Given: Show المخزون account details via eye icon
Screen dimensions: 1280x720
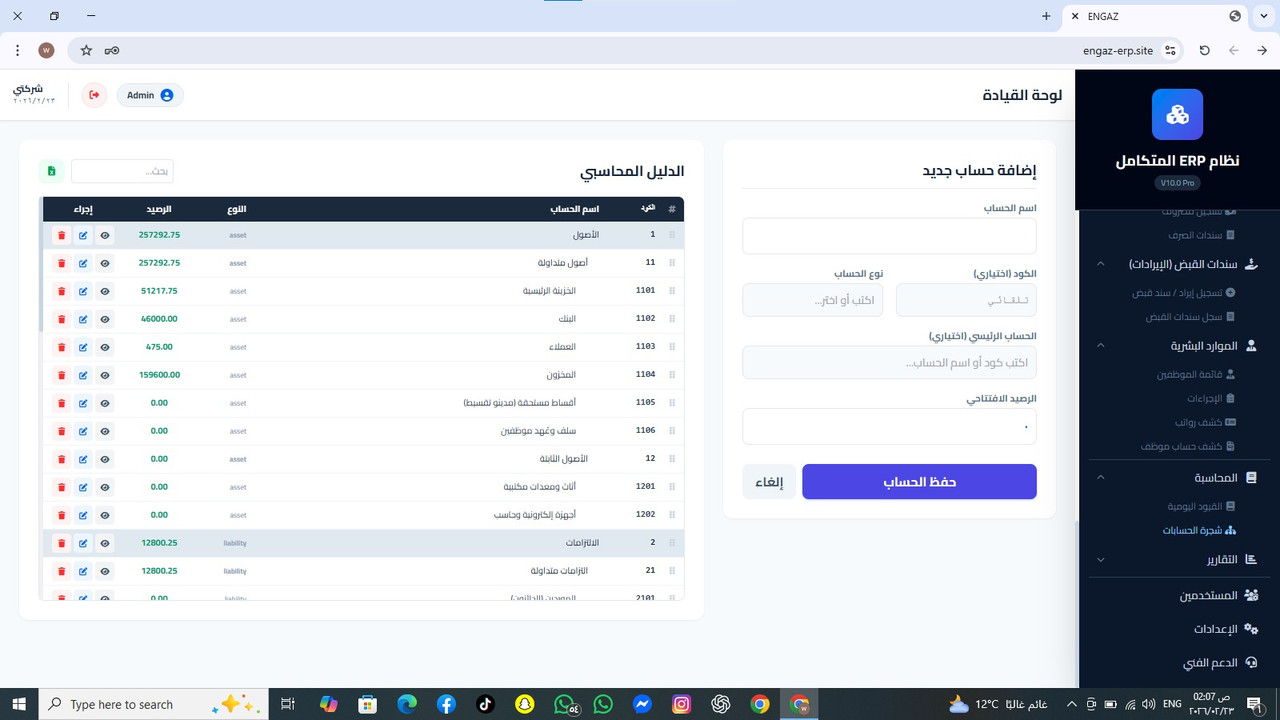Looking at the screenshot, I should tap(105, 375).
